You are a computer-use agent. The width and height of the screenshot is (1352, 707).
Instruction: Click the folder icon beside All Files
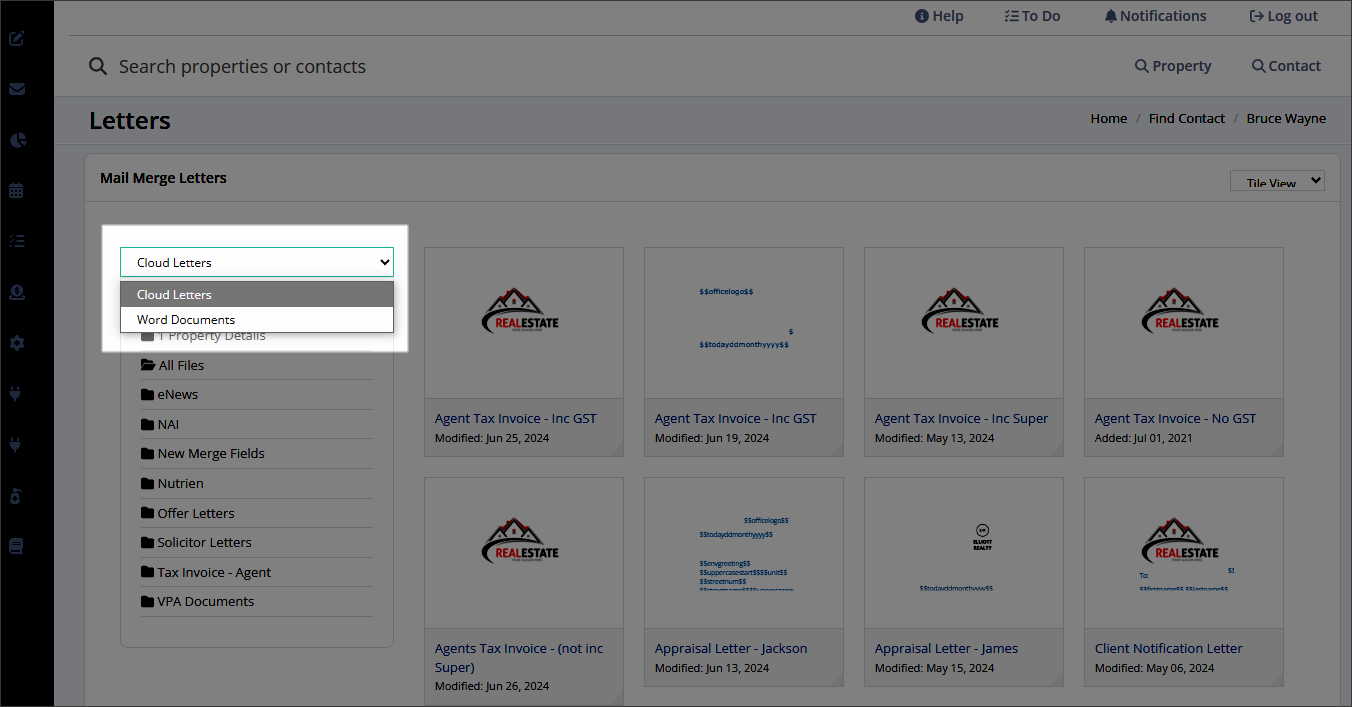[x=148, y=365]
